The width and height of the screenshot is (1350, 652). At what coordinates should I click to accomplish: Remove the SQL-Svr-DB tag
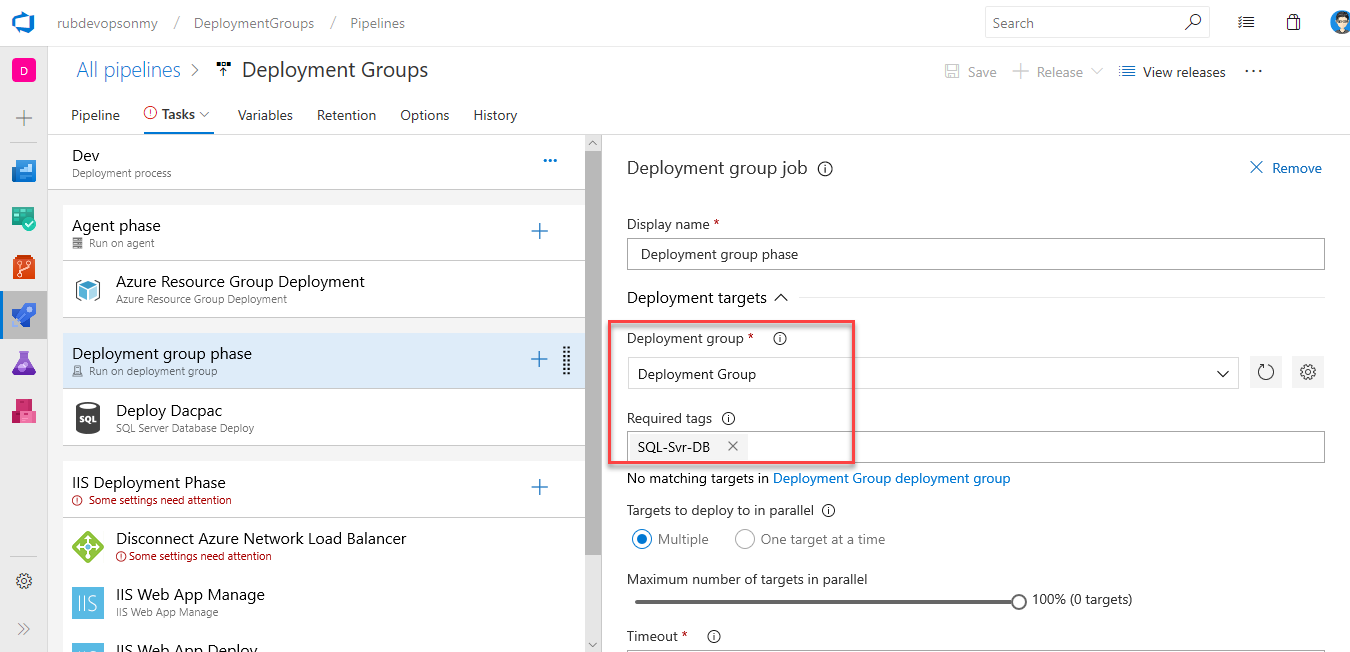[x=733, y=447]
